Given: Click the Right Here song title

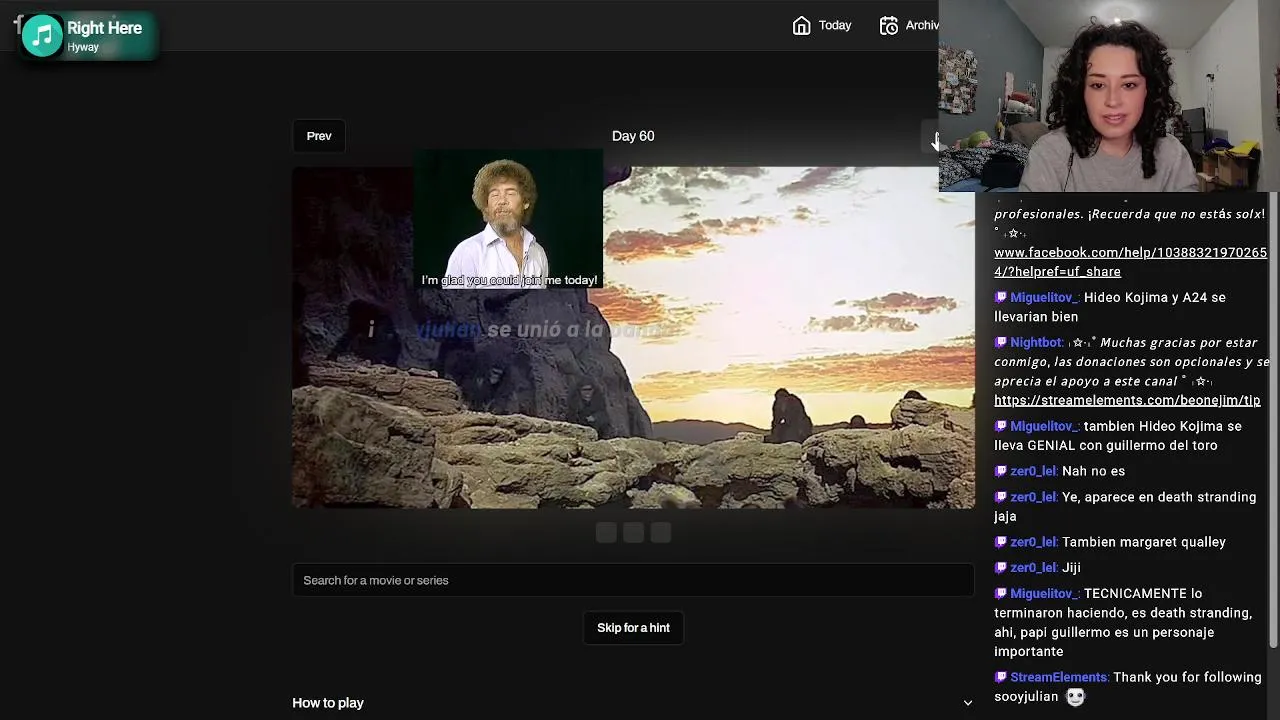Looking at the screenshot, I should [104, 28].
